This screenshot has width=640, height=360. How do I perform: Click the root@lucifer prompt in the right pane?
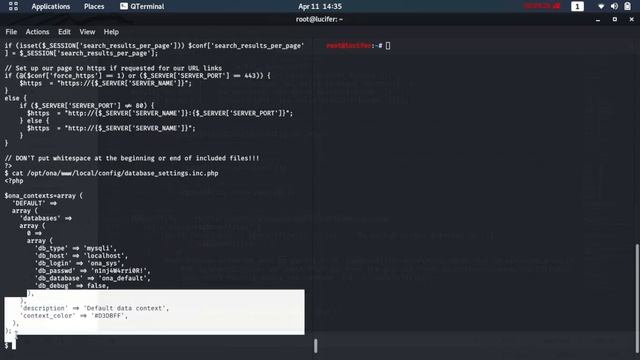coord(354,46)
